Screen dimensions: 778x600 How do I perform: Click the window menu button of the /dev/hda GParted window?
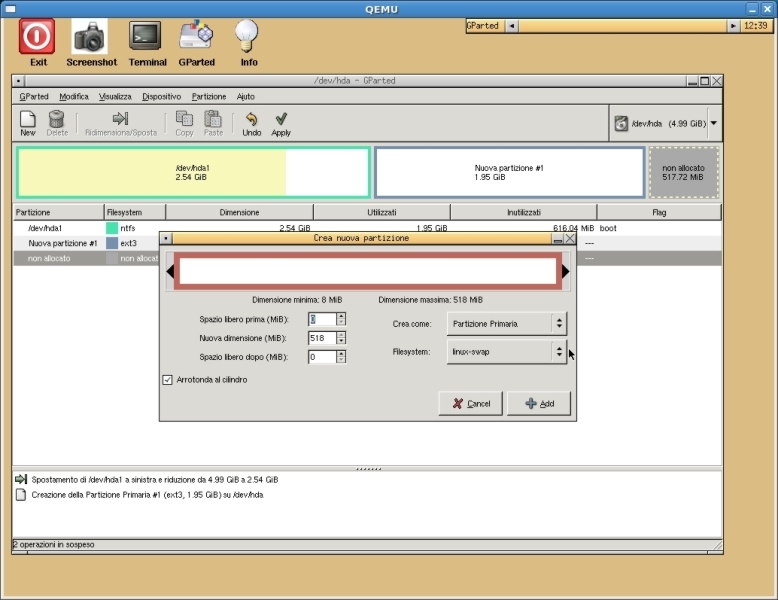point(18,81)
